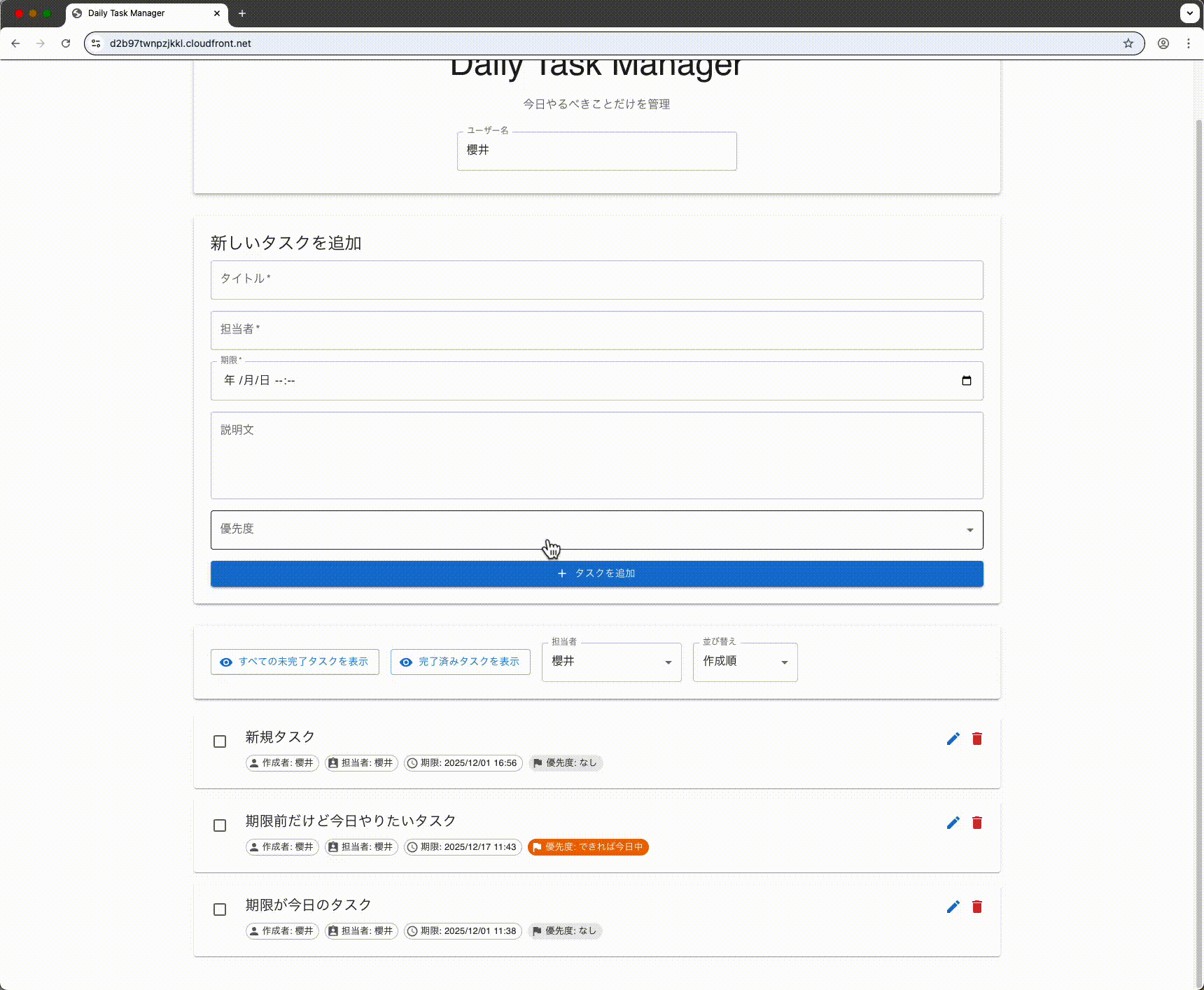Open a new browser tab
This screenshot has width=1204, height=990.
point(242,13)
